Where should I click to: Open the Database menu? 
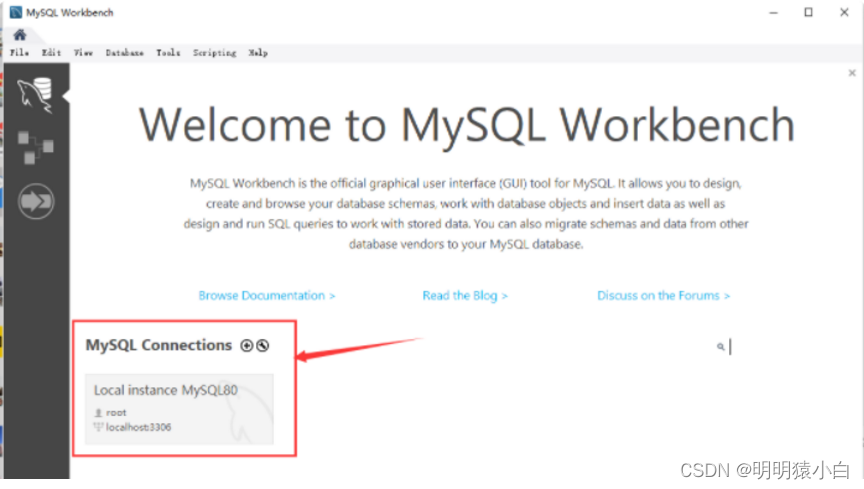125,53
